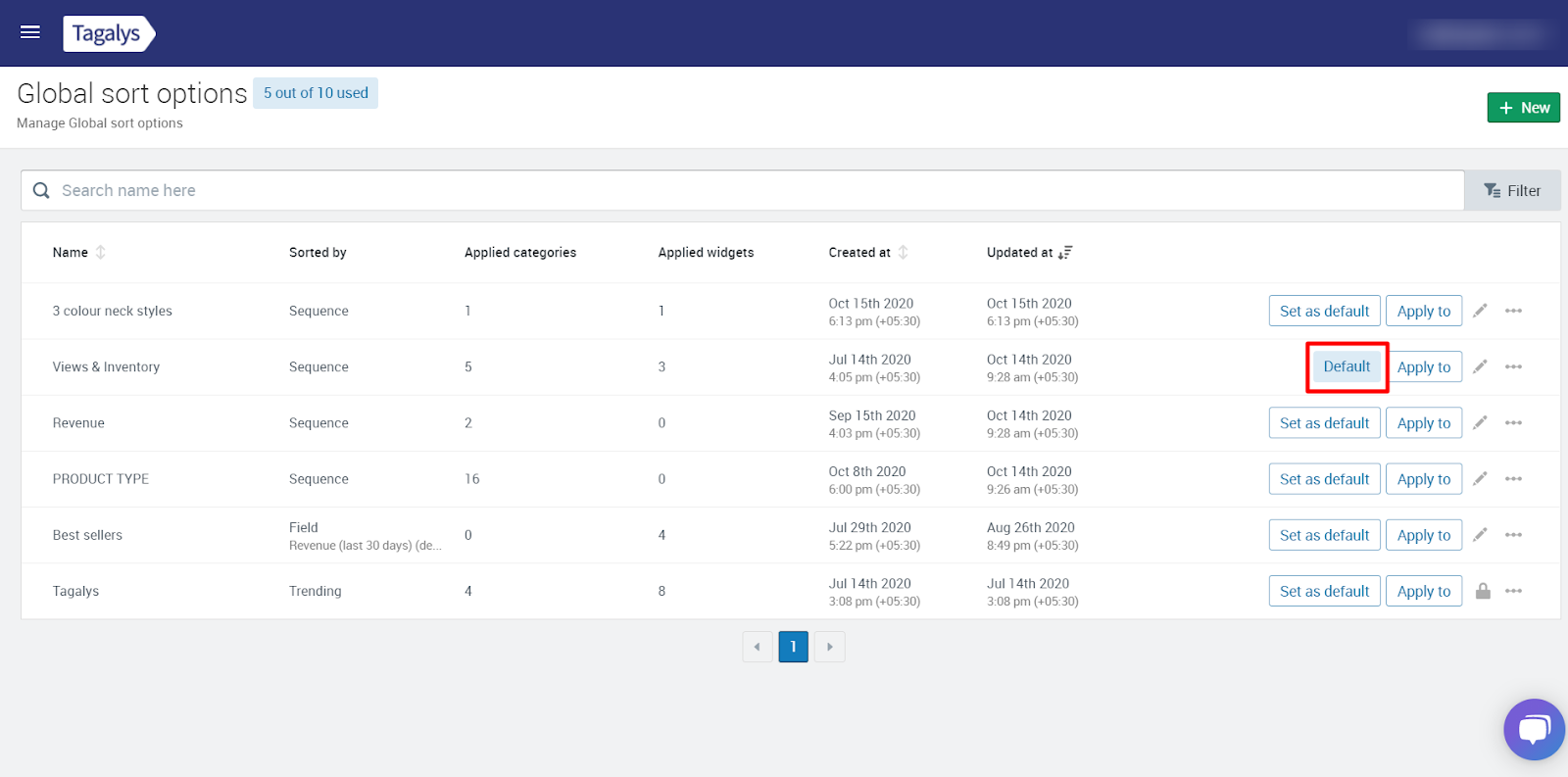Set Tagalys as default sort
The image size is (1568, 777).
click(1324, 591)
